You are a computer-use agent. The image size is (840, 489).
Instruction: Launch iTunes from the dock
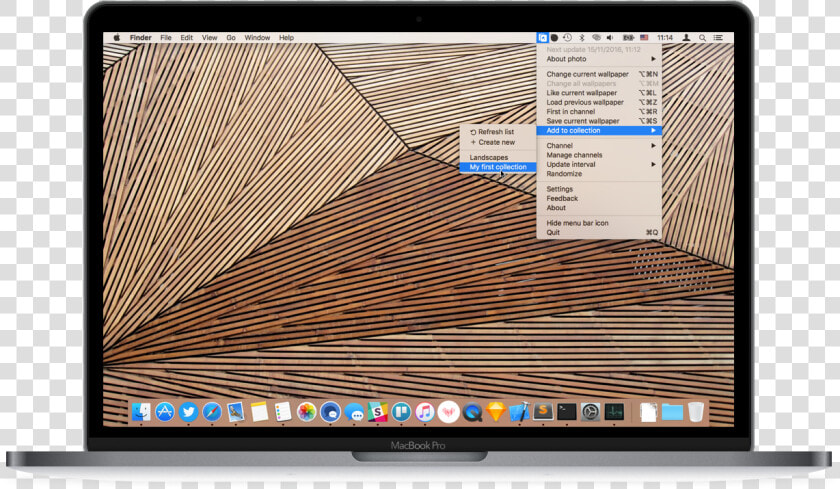pyautogui.click(x=425, y=412)
